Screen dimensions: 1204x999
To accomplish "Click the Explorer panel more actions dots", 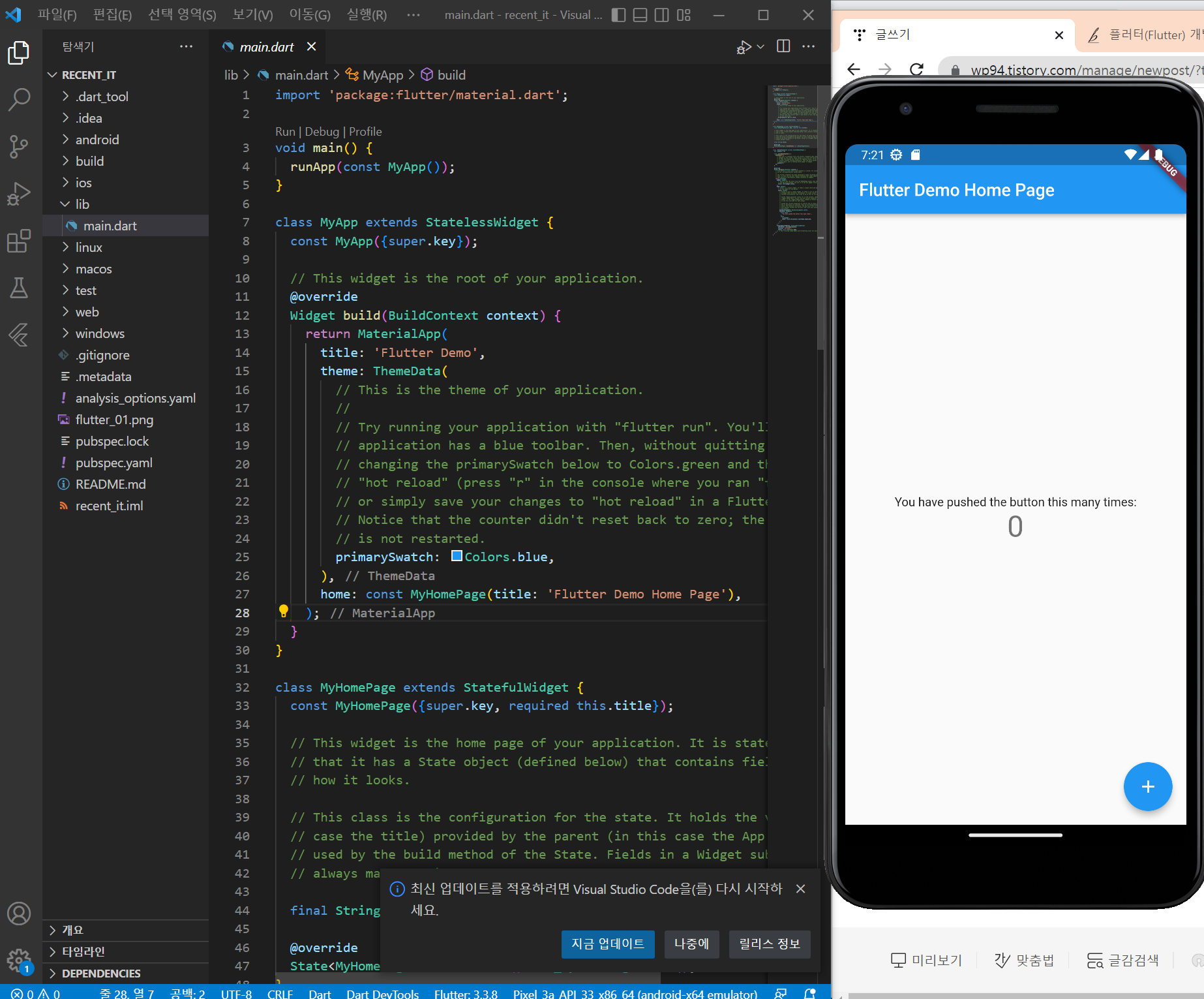I will (187, 46).
